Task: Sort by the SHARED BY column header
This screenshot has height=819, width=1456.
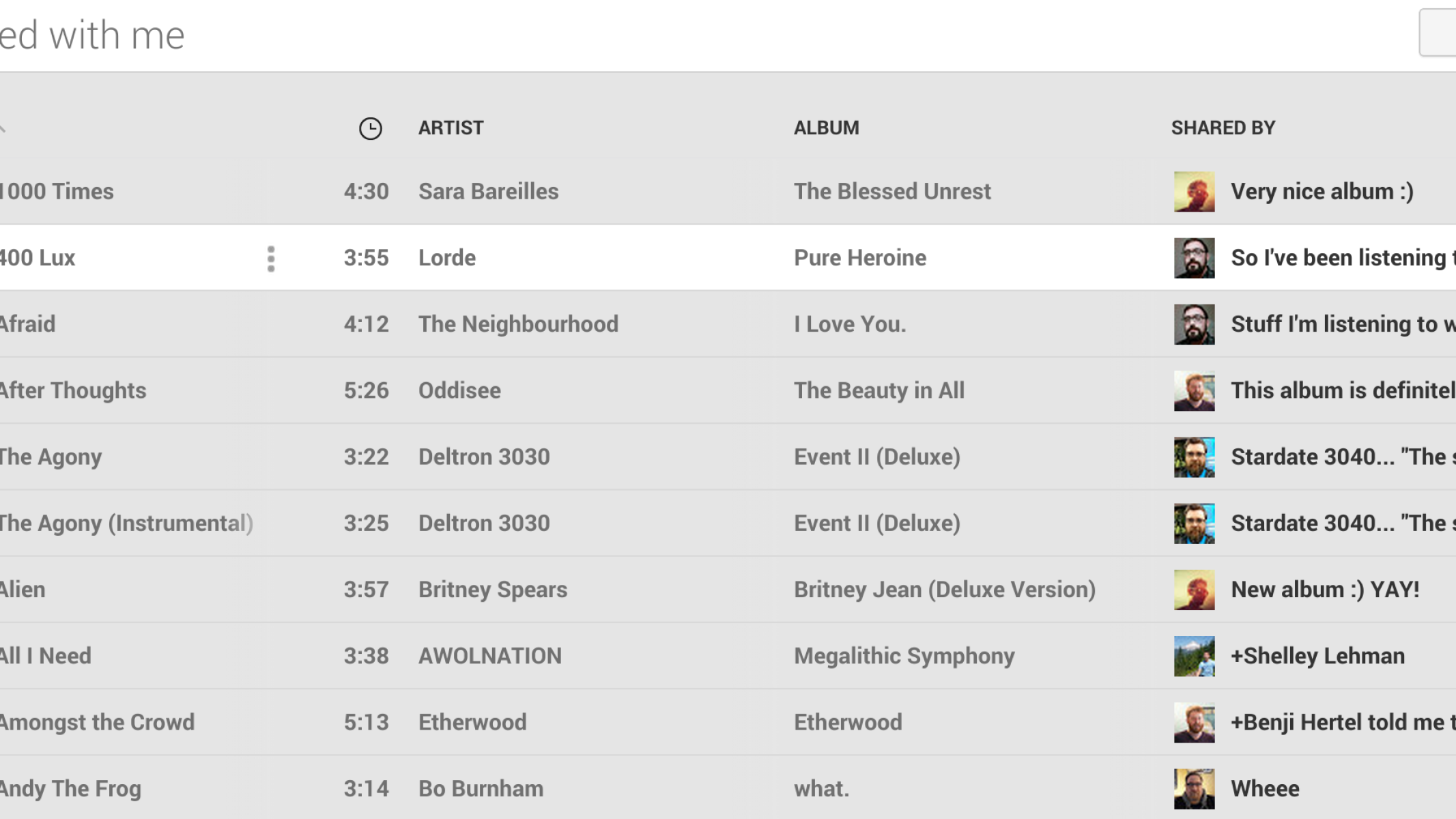Action: coord(1223,128)
